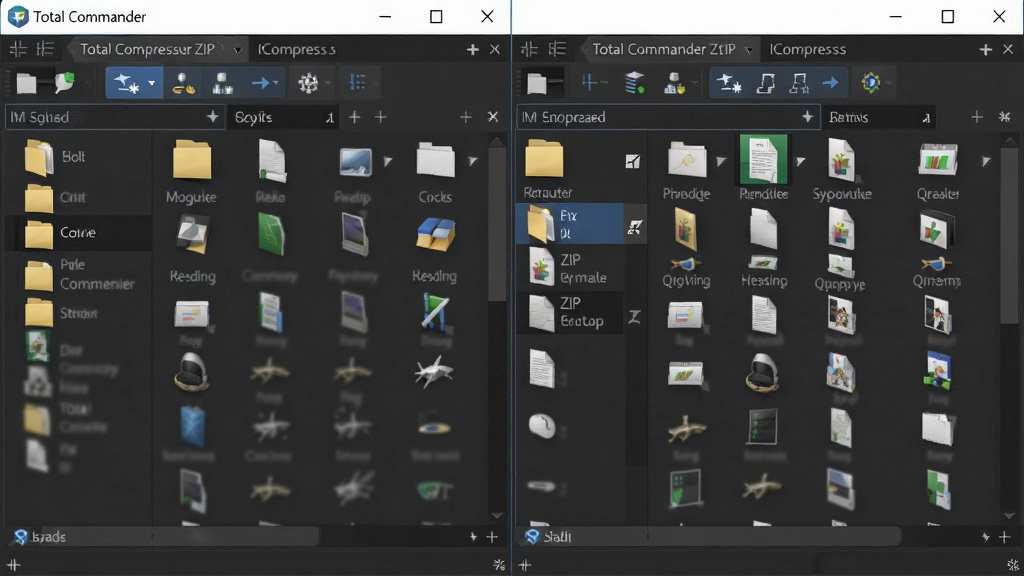
Task: Open the Phredge folder in right panel
Action: pos(686,170)
